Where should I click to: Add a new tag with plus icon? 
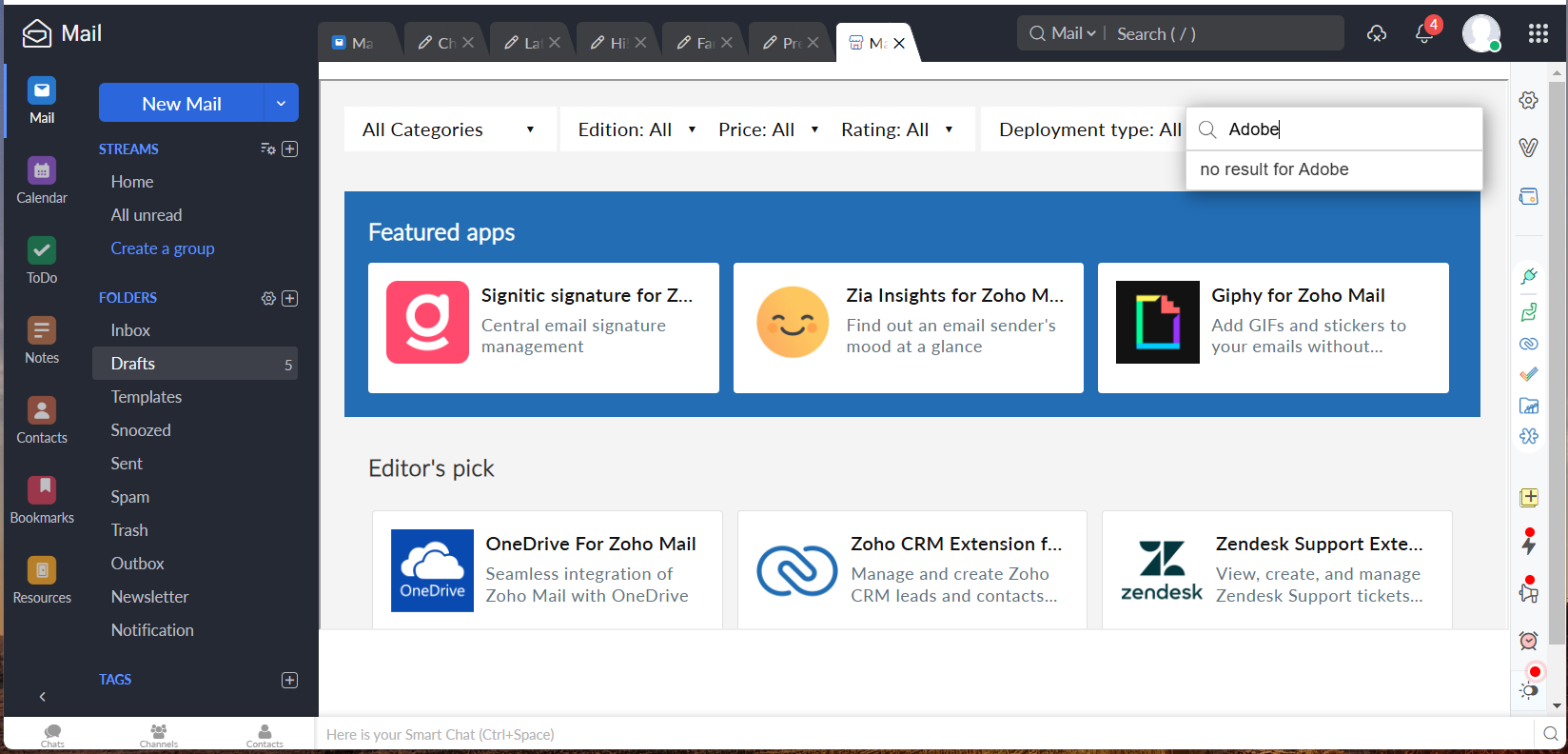coord(290,680)
